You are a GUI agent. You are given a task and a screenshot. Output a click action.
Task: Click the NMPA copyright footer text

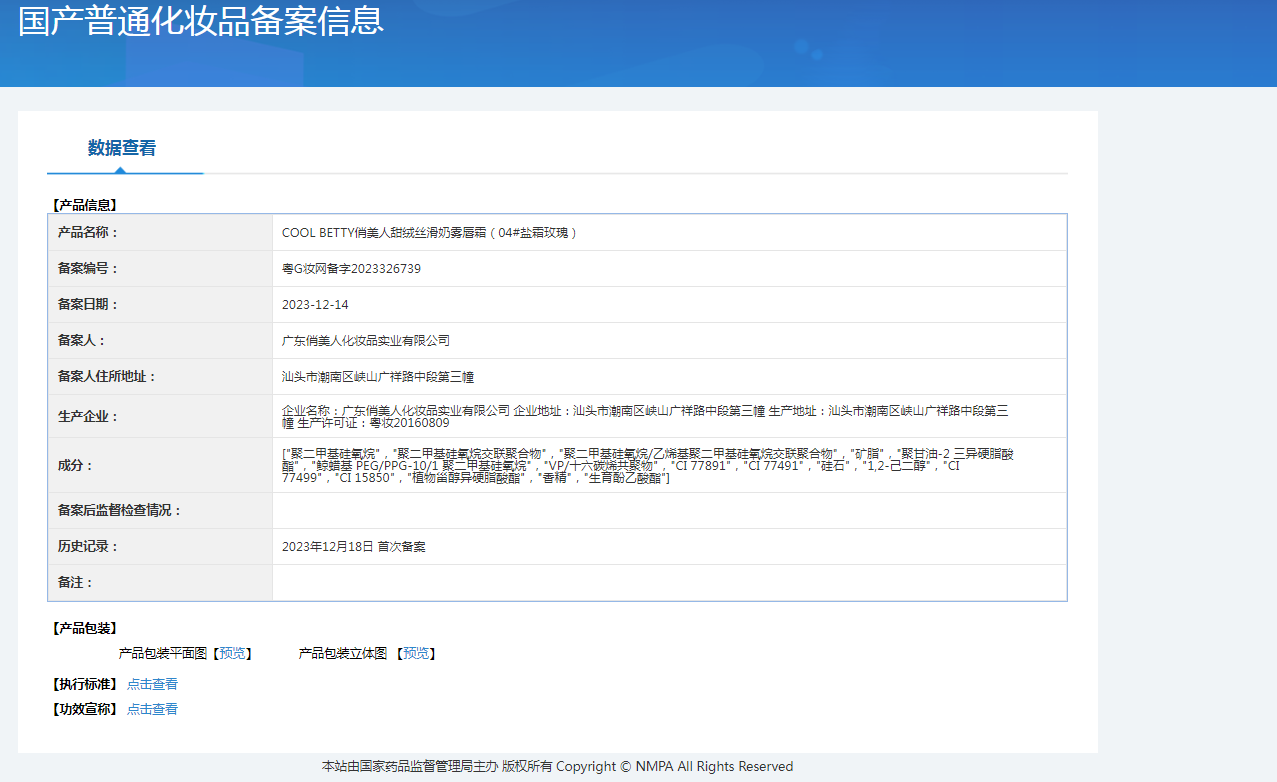[557, 766]
